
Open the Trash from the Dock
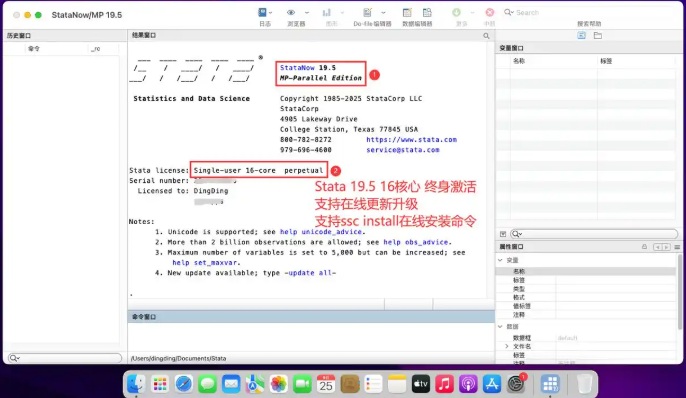pyautogui.click(x=584, y=384)
